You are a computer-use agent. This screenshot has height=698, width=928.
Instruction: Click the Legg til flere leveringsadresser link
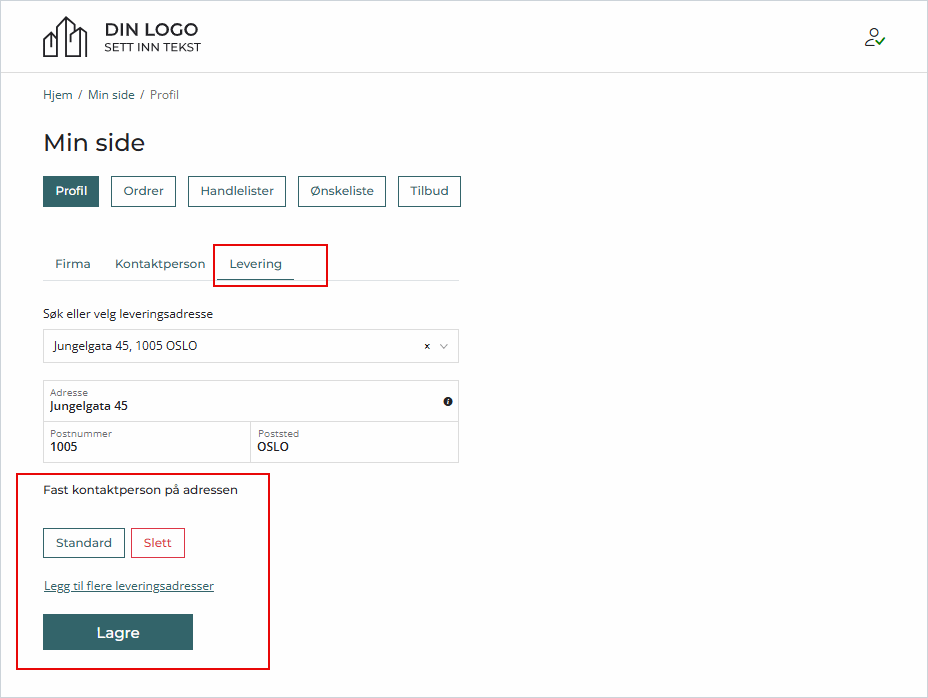[x=128, y=585]
